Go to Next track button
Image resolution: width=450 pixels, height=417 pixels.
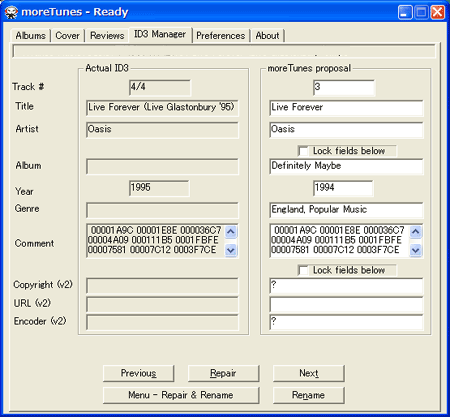click(x=309, y=373)
